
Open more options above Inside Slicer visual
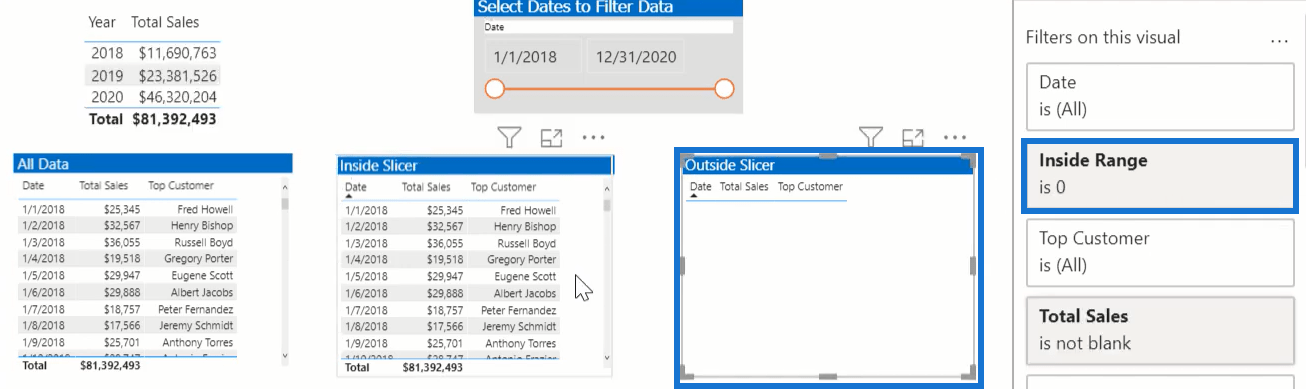[x=594, y=138]
